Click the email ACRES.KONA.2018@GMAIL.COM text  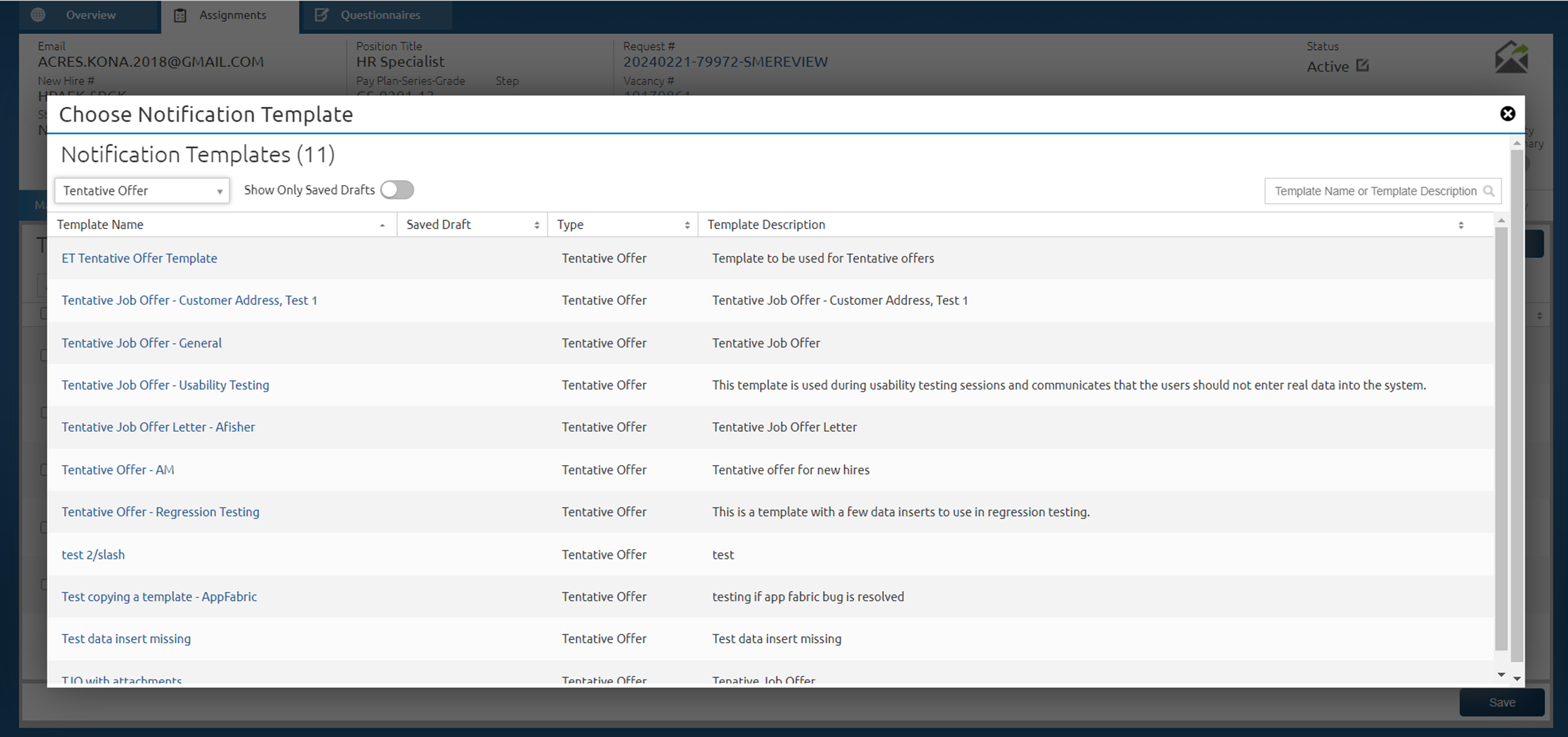tap(151, 61)
